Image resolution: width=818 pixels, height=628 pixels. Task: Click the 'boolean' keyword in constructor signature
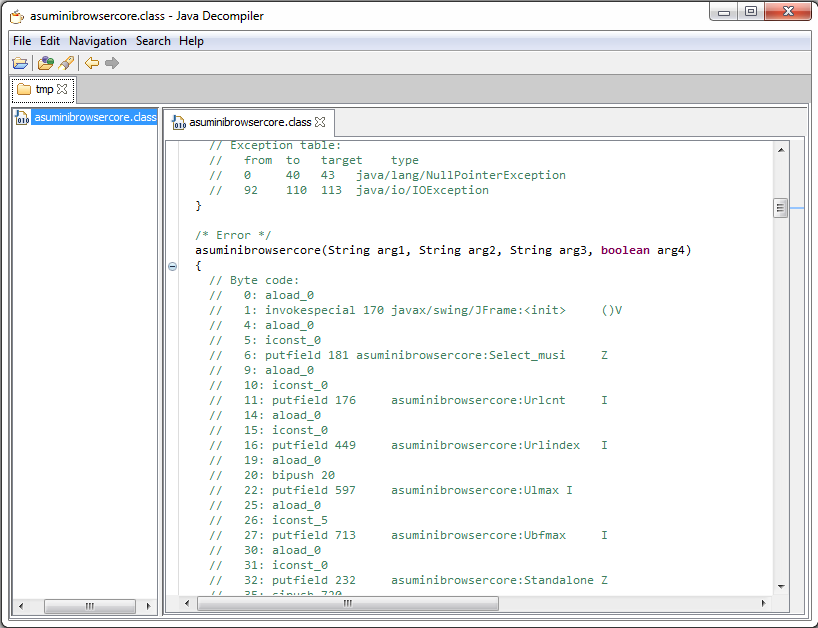click(625, 250)
